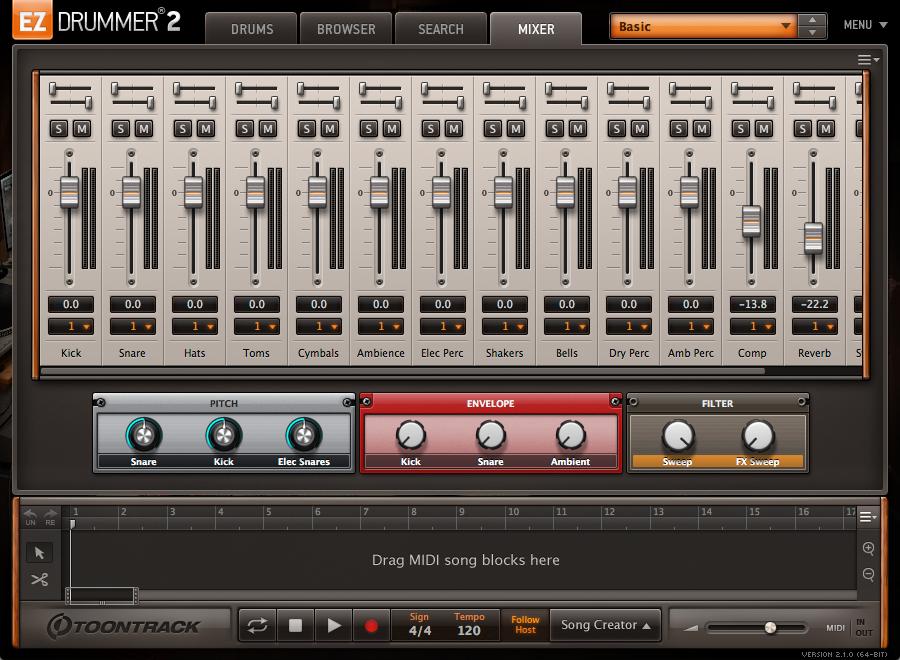Click the master volume slider handle
The width and height of the screenshot is (900, 660).
(x=770, y=628)
